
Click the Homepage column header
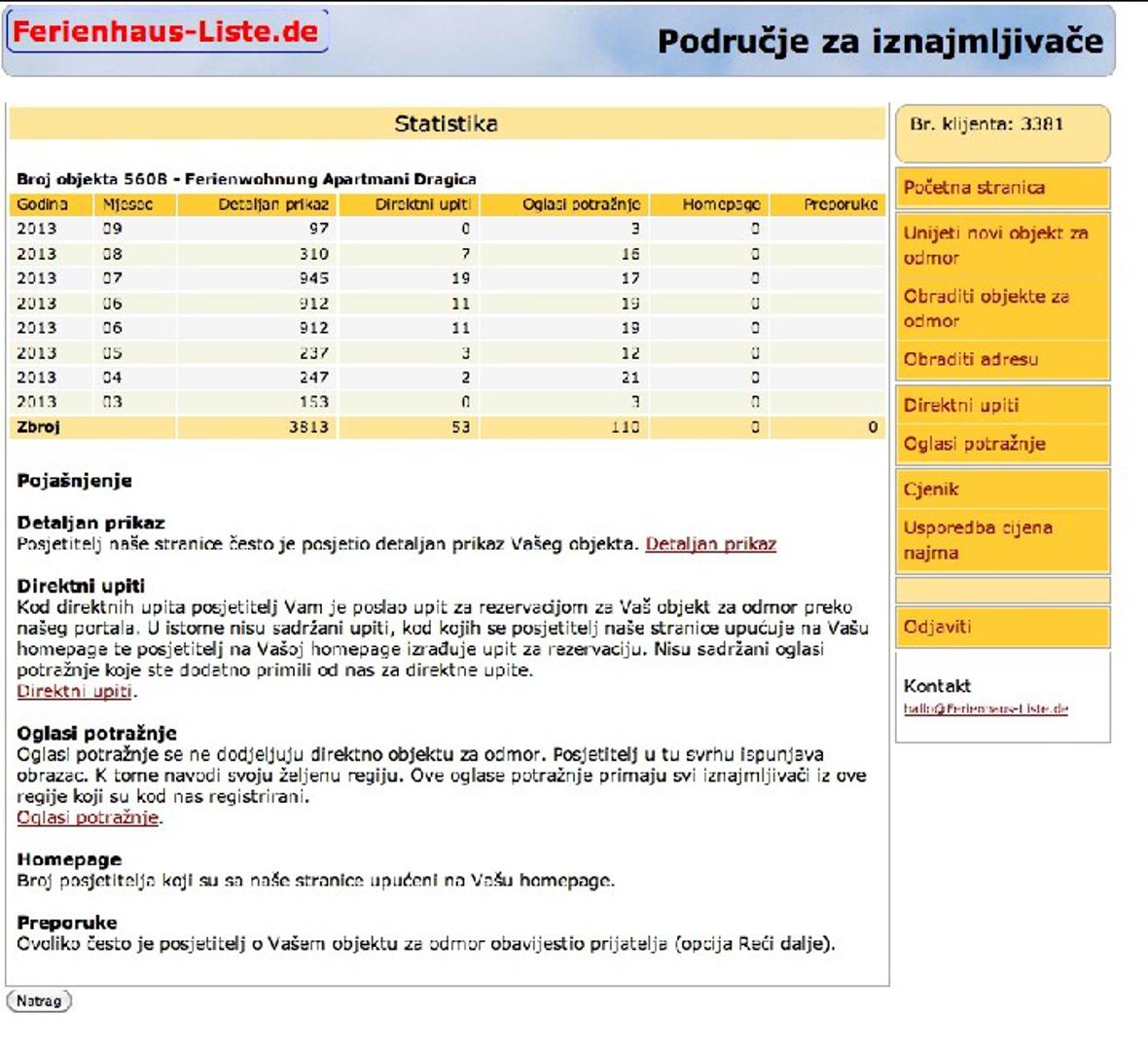point(720,204)
